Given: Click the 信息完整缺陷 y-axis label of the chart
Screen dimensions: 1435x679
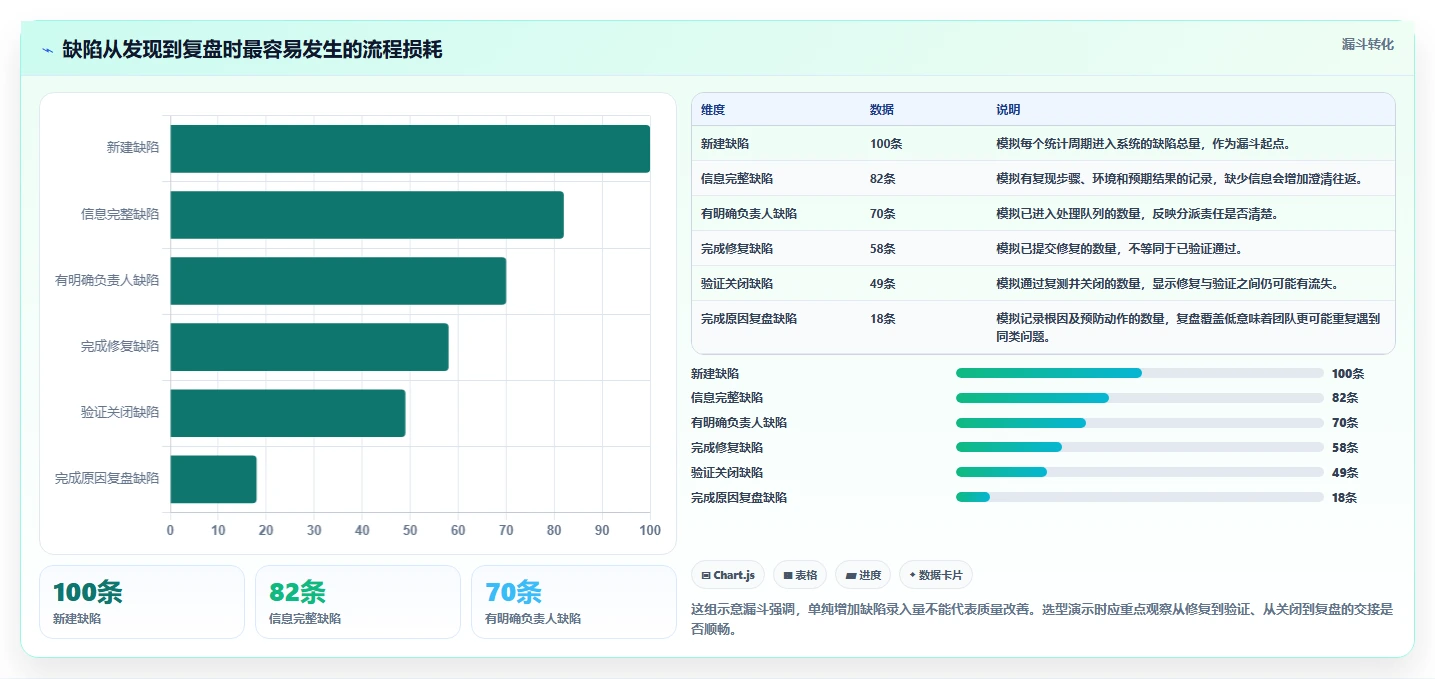Looking at the screenshot, I should tap(120, 214).
